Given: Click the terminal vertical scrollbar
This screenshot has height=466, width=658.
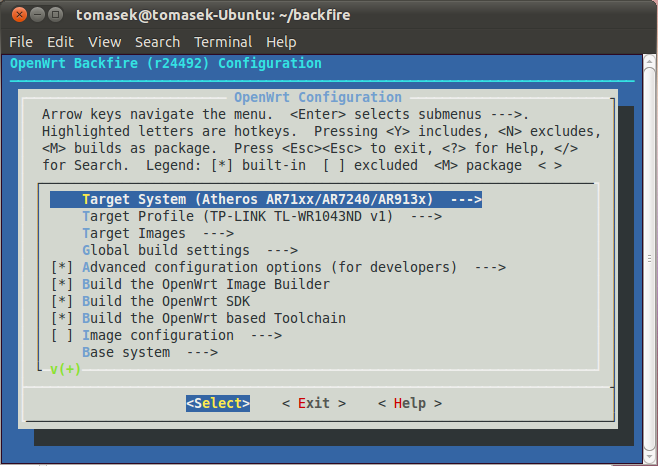Looking at the screenshot, I should (x=650, y=258).
